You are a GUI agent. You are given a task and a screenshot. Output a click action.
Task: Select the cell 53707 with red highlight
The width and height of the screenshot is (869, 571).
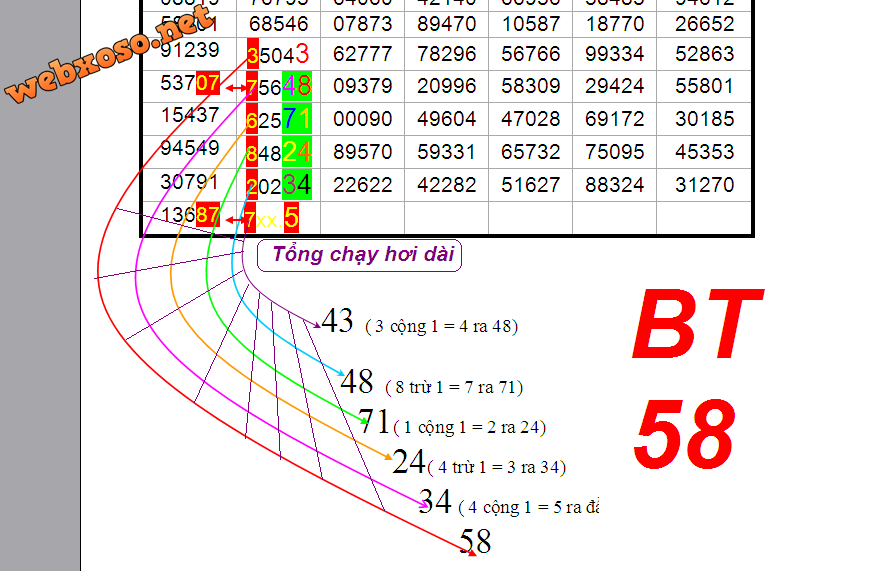[190, 84]
